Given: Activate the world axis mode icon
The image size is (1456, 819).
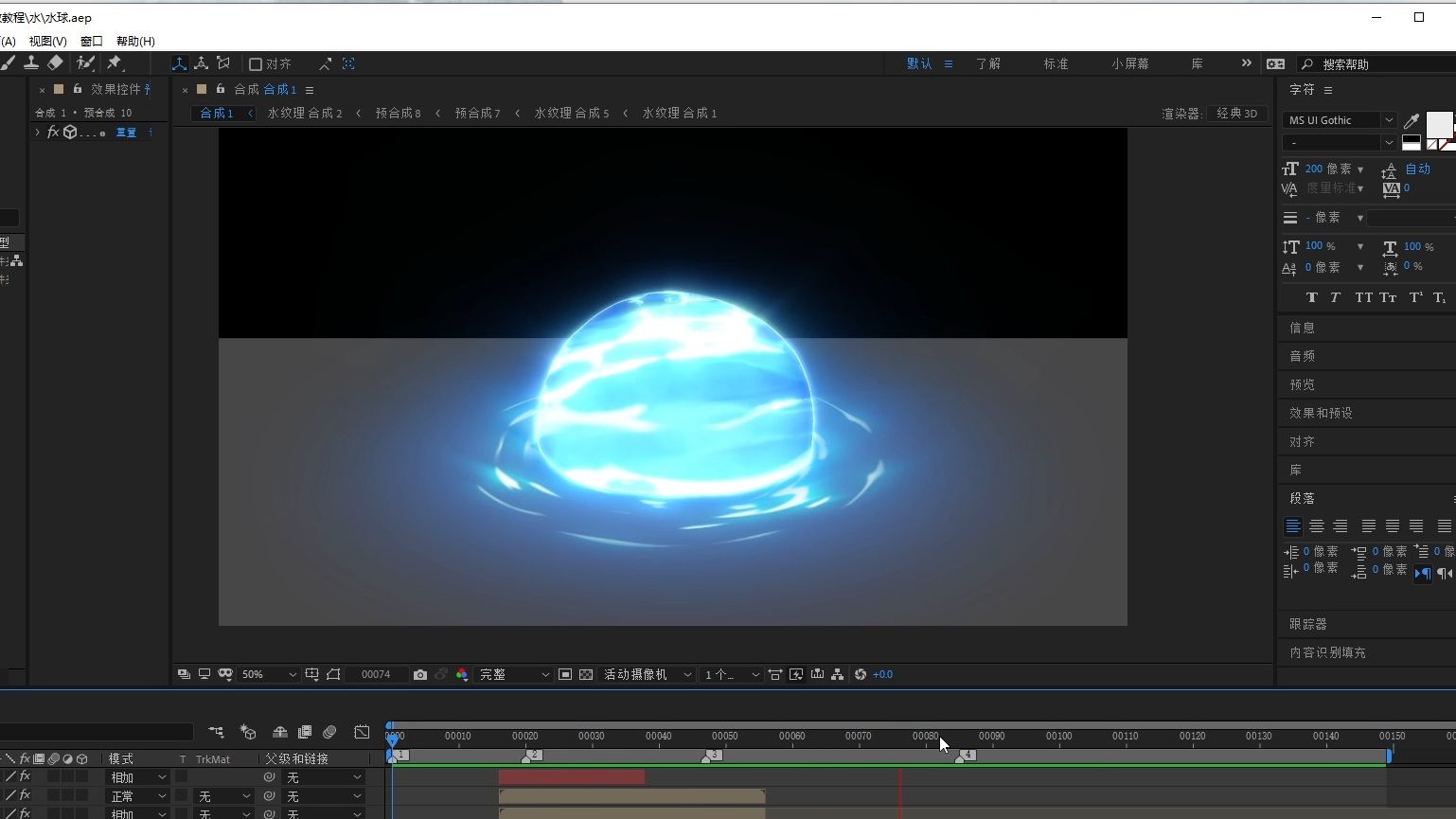Looking at the screenshot, I should click(x=202, y=63).
